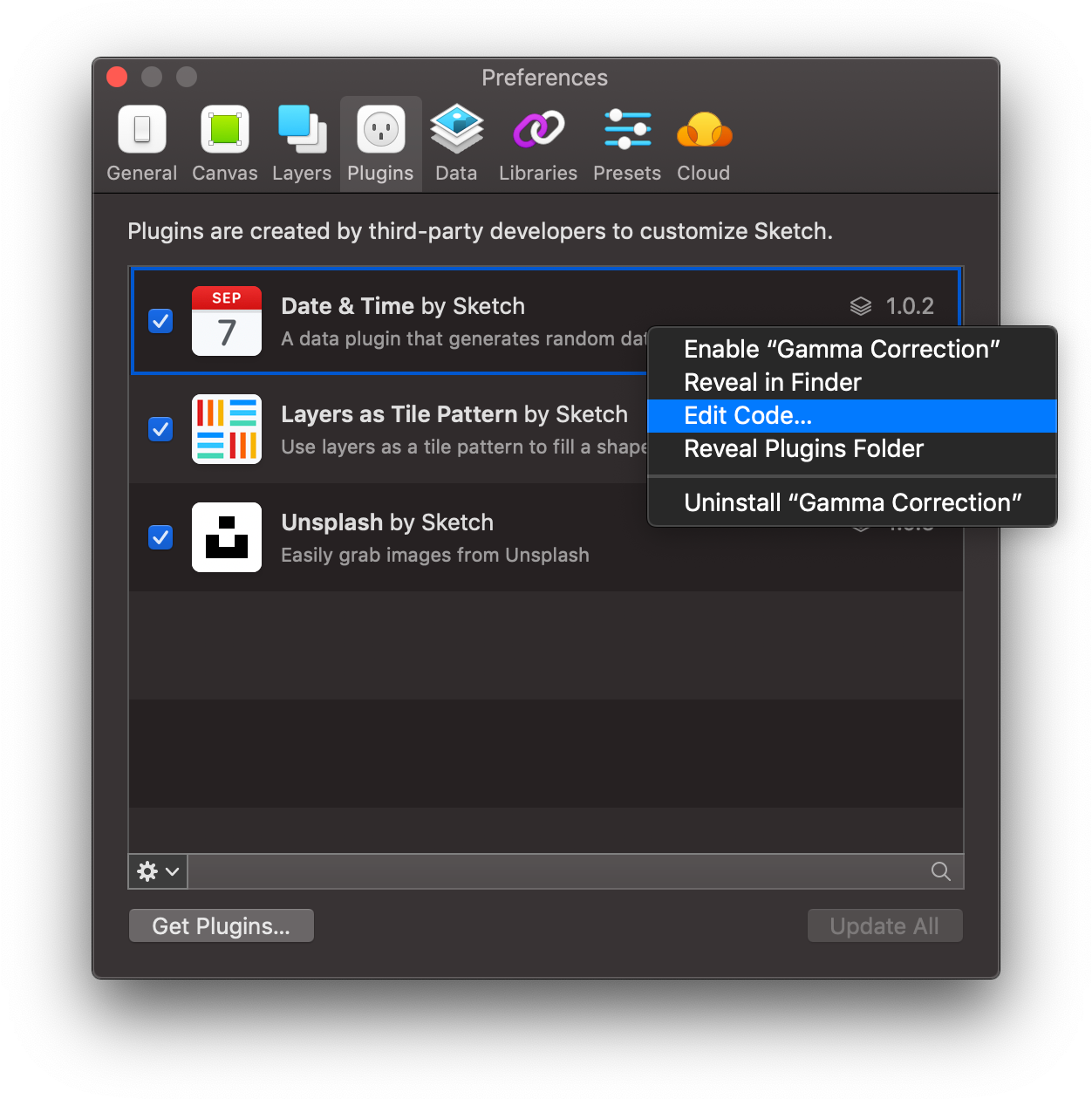This screenshot has width=1092, height=1099.
Task: Switch to the Canvas preferences icon
Action: pyautogui.click(x=224, y=144)
